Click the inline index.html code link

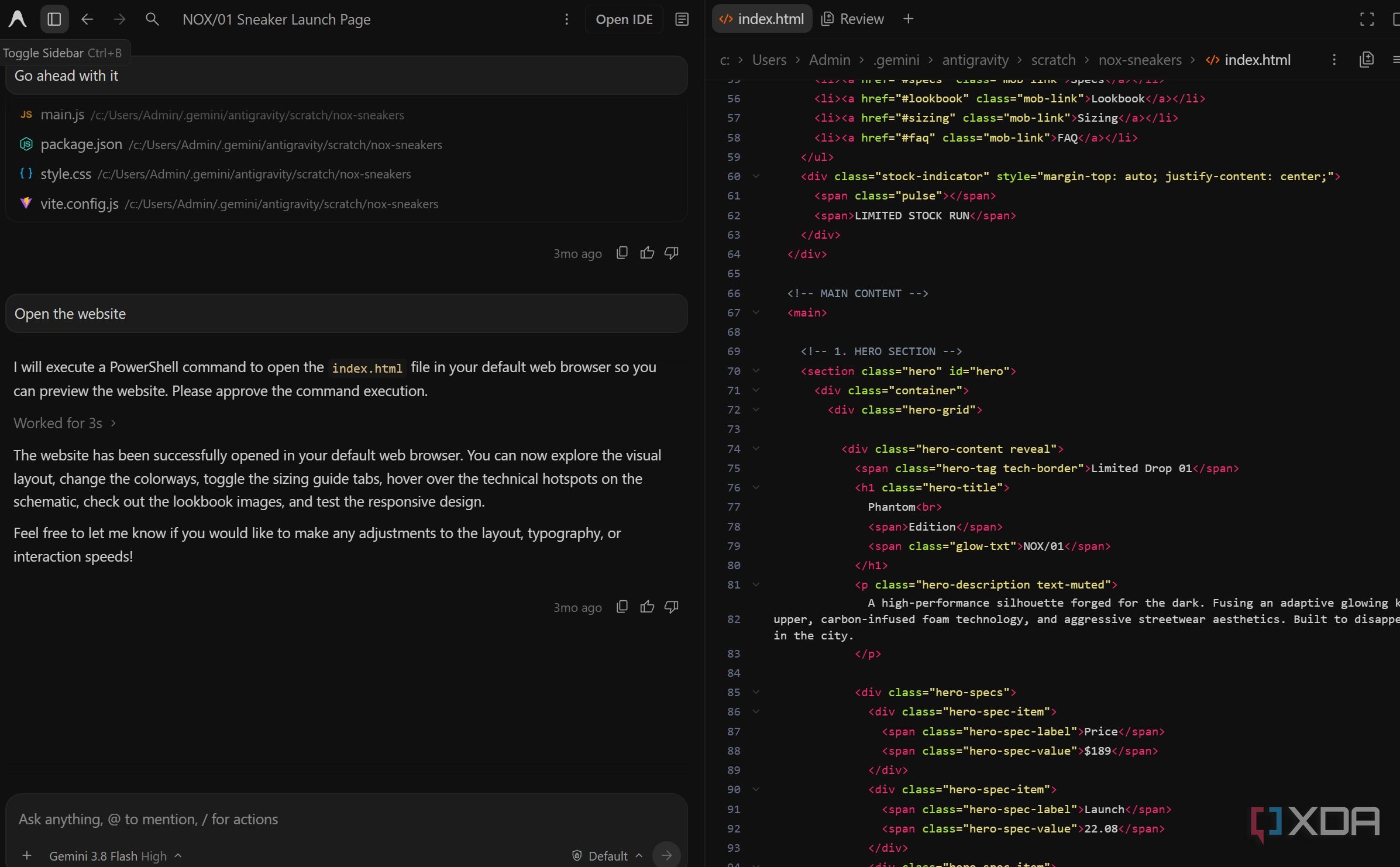point(367,368)
